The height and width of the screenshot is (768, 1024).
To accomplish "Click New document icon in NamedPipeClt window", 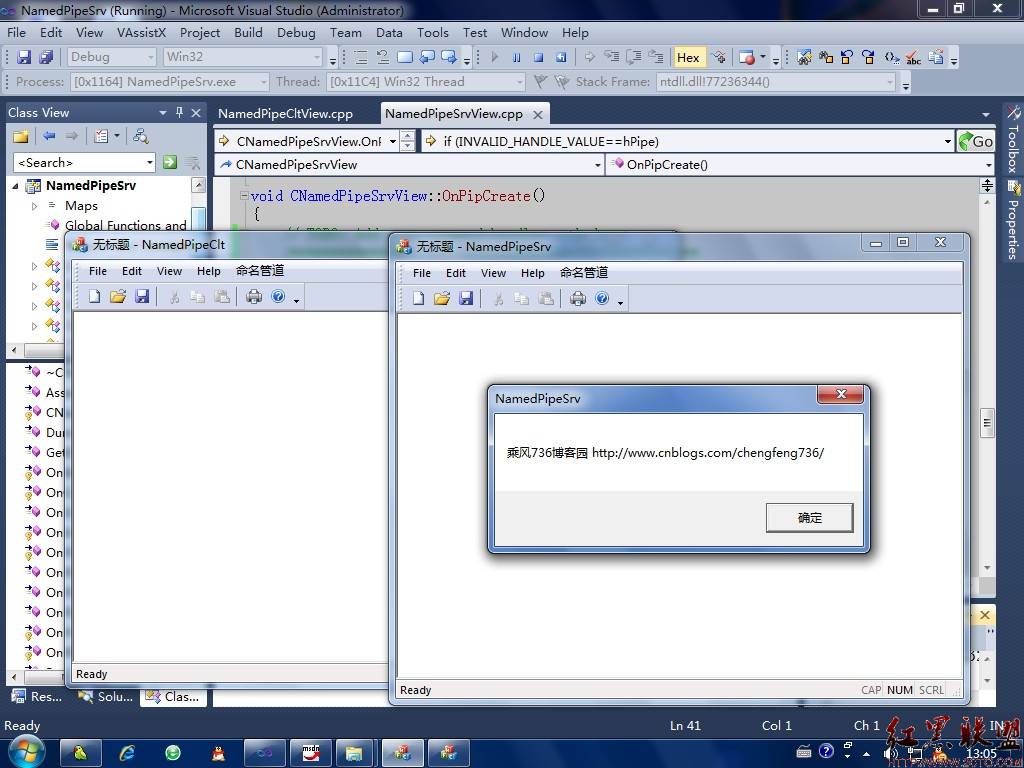I will click(x=95, y=296).
